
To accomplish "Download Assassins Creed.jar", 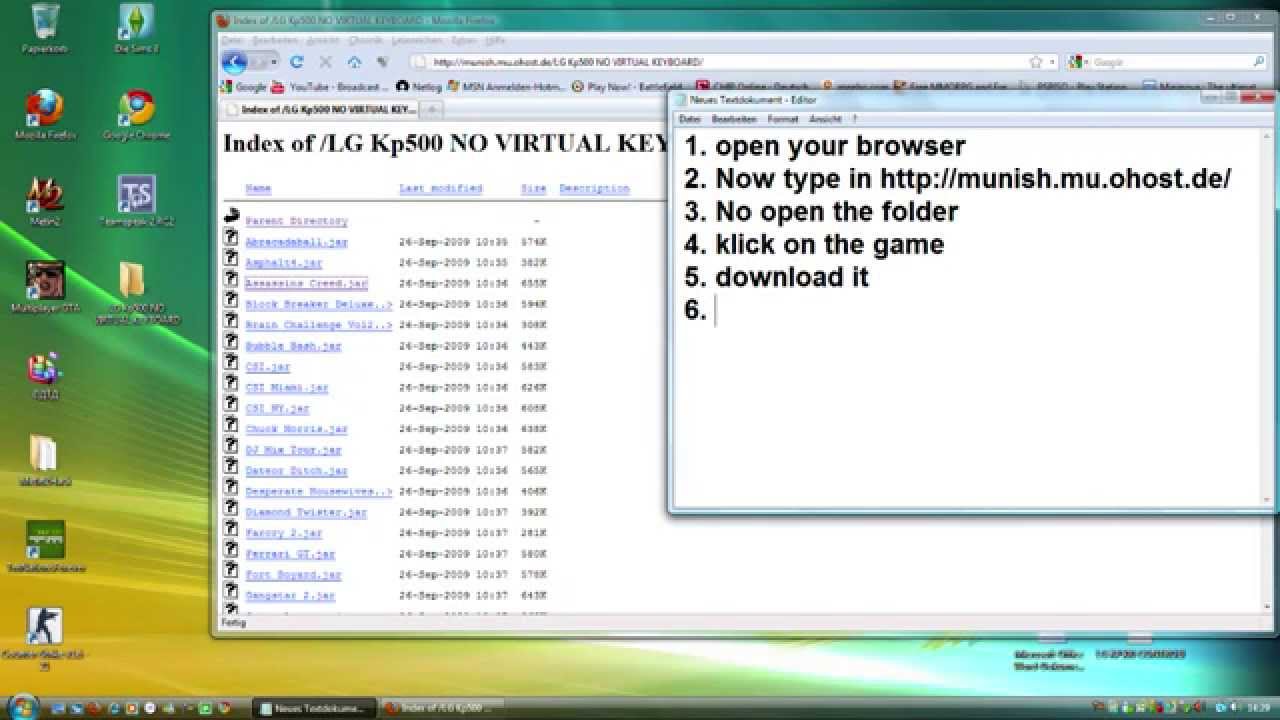I will pyautogui.click(x=306, y=284).
